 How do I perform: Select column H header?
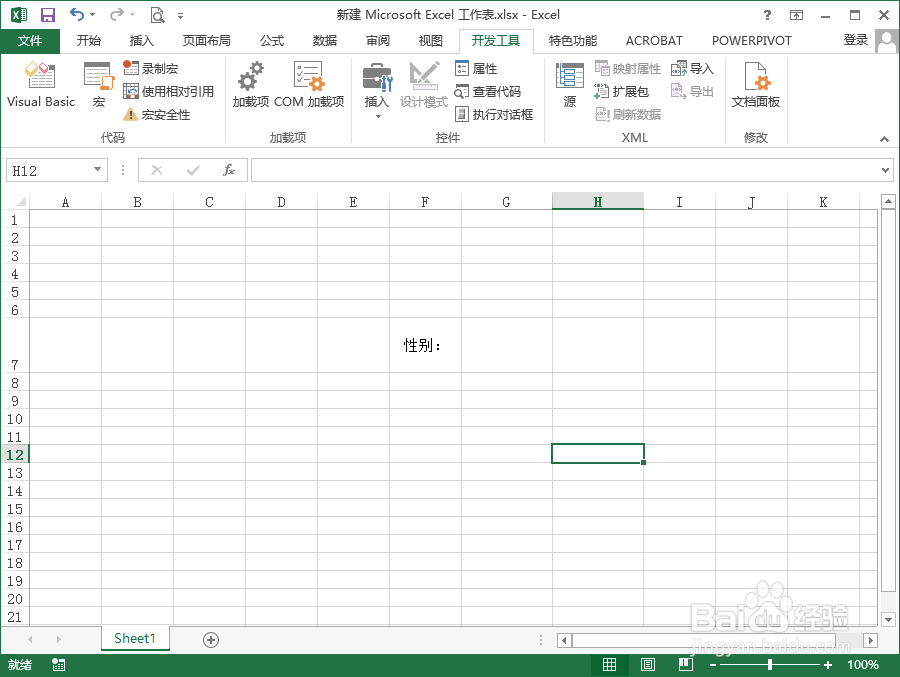click(598, 202)
